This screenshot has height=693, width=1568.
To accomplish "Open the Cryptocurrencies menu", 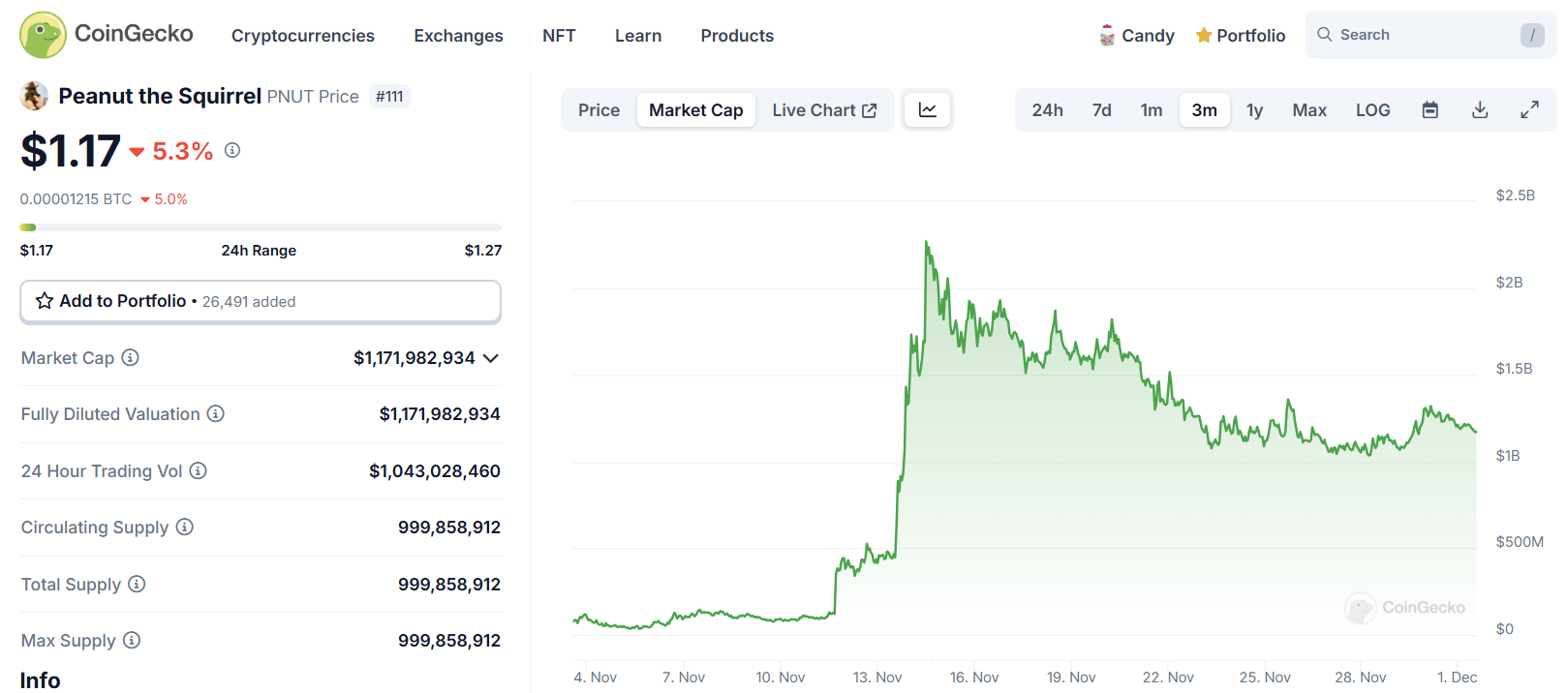I will (303, 36).
